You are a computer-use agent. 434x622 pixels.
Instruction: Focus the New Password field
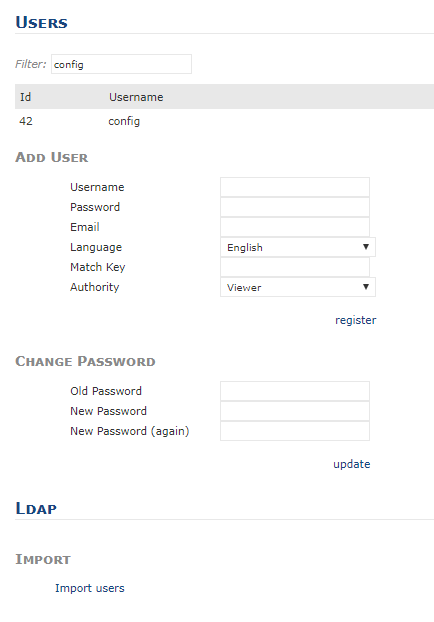click(x=295, y=411)
